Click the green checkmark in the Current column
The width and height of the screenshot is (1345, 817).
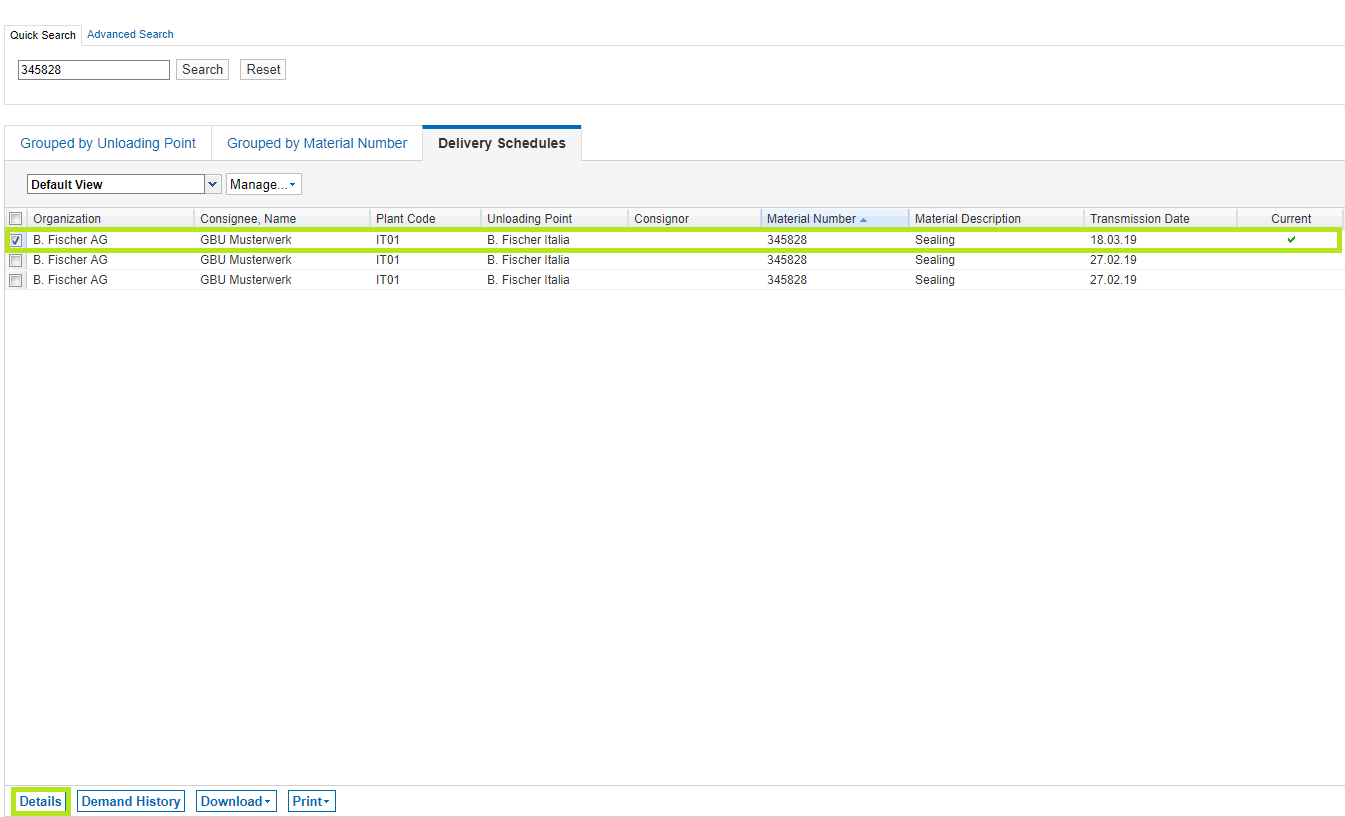(1291, 240)
